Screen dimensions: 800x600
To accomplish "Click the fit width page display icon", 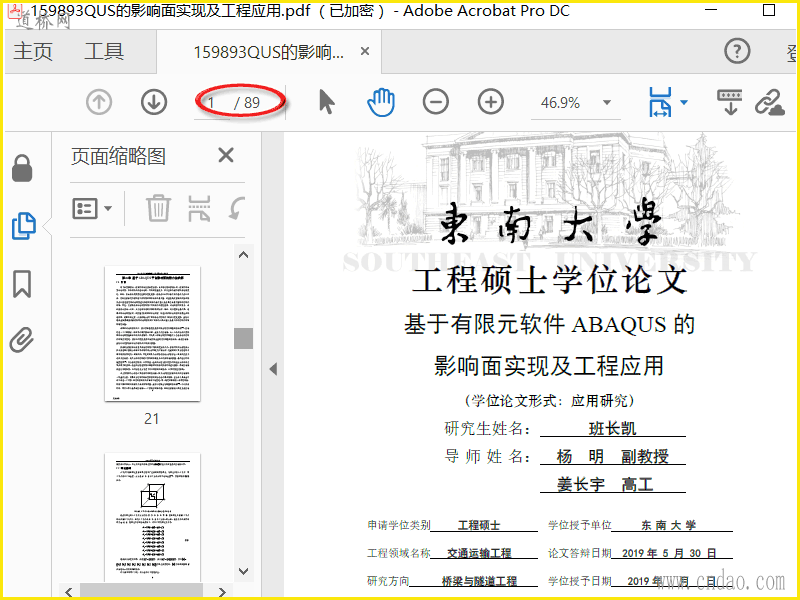I will point(660,102).
